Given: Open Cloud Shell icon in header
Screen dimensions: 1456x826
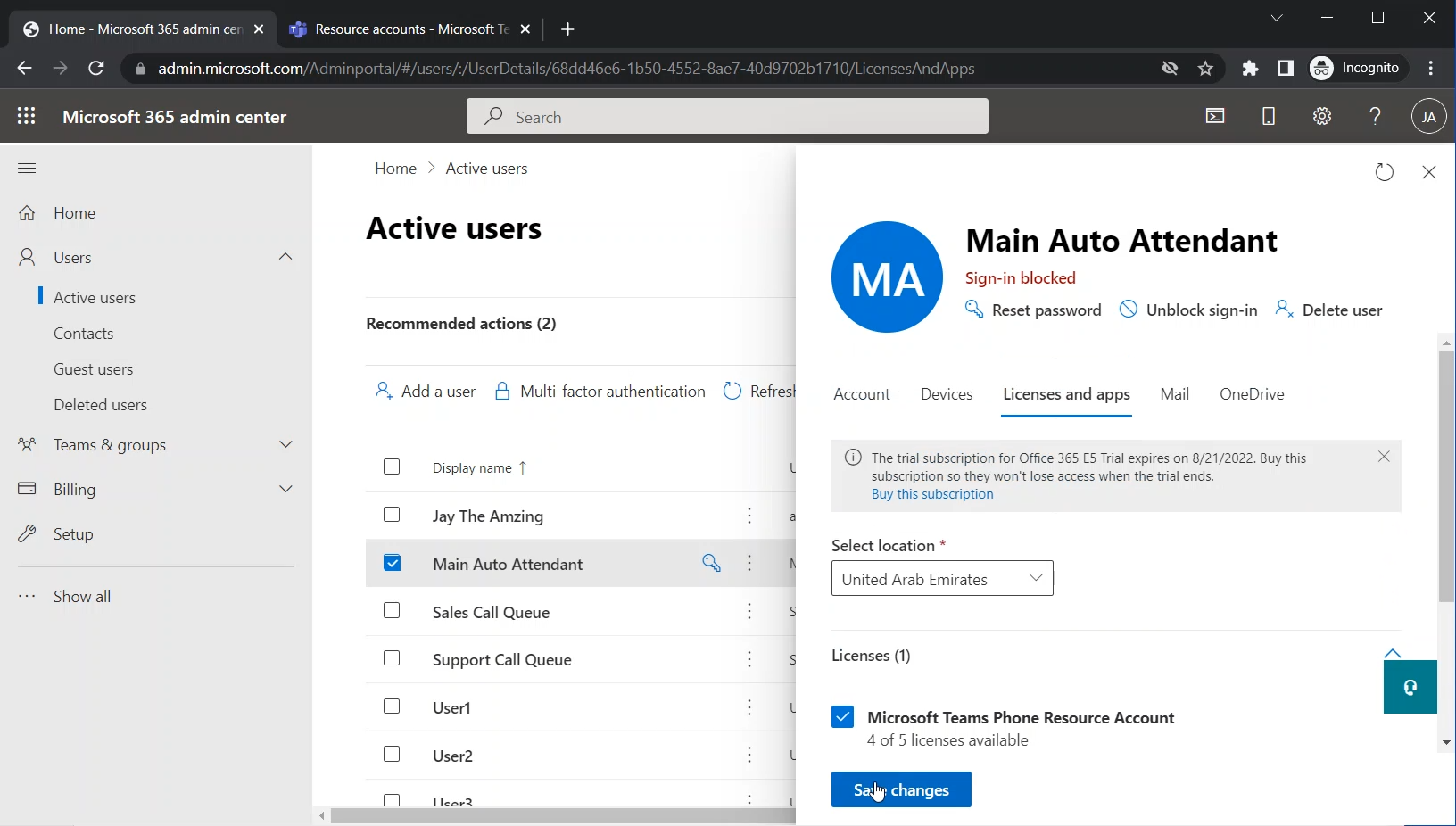Looking at the screenshot, I should click(x=1215, y=116).
